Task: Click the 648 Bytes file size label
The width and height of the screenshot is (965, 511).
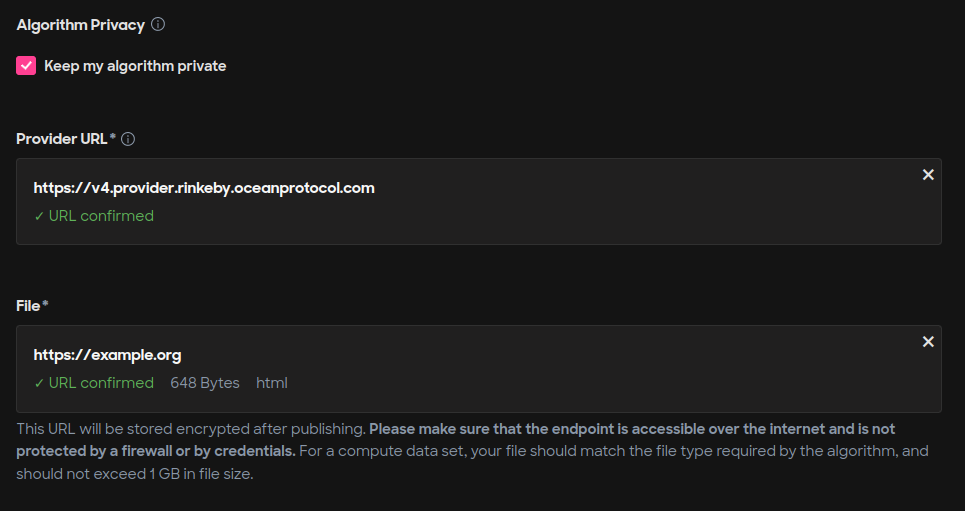Action: [x=205, y=383]
